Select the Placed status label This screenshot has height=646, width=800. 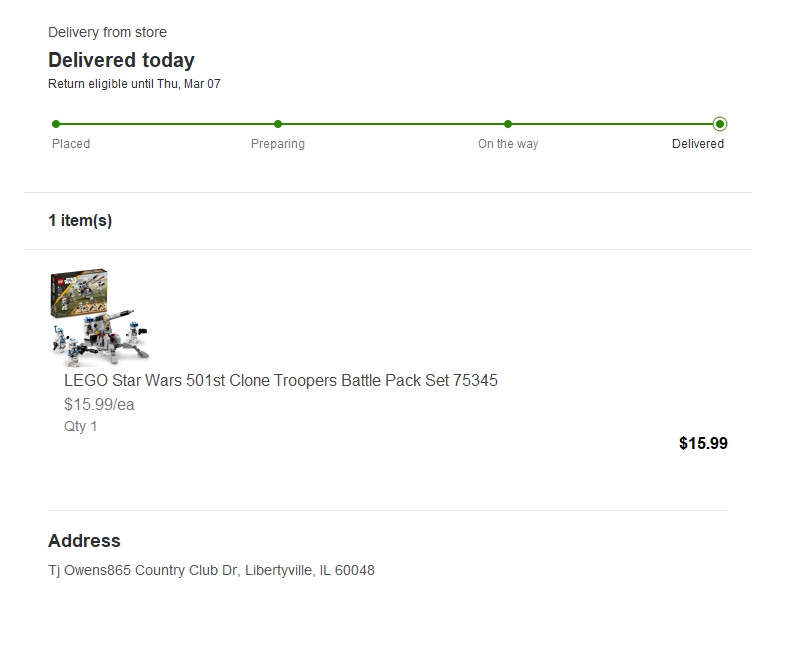point(71,144)
